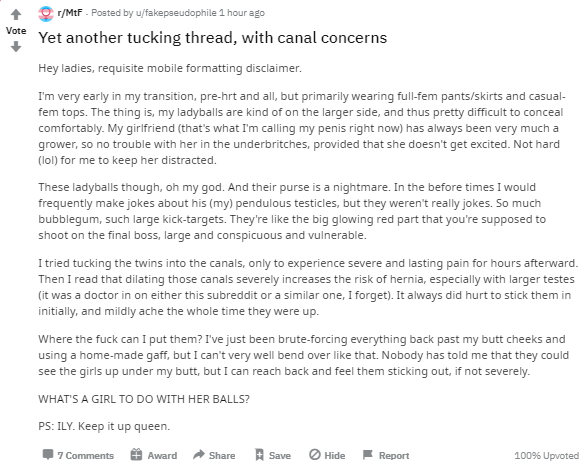Open the 7 Comments section
This screenshot has width=580, height=472.
[85, 455]
